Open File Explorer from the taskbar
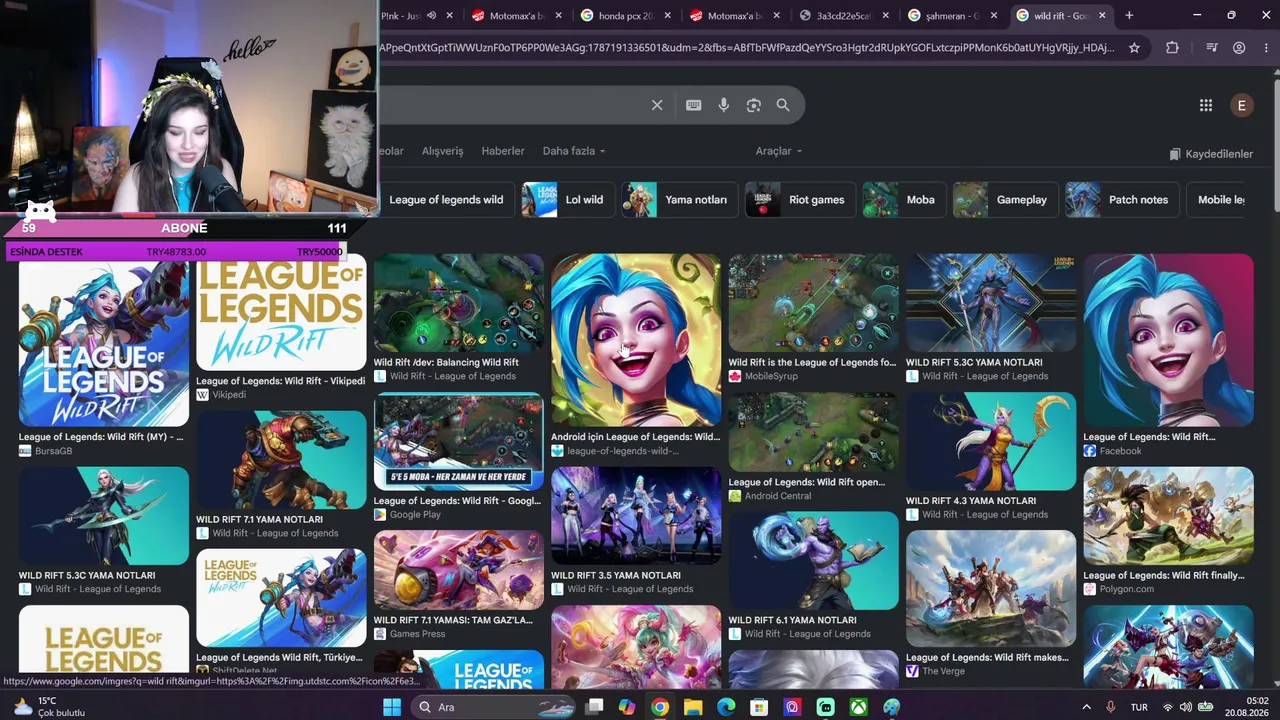This screenshot has height=720, width=1280. [693, 707]
